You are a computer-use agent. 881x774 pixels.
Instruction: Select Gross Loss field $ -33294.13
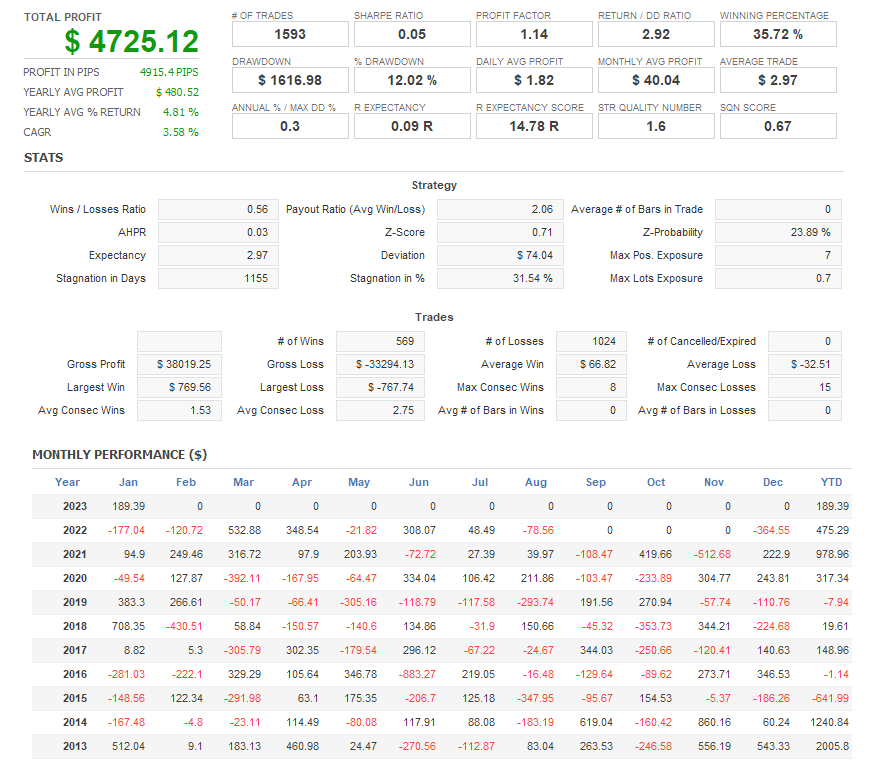click(x=380, y=365)
